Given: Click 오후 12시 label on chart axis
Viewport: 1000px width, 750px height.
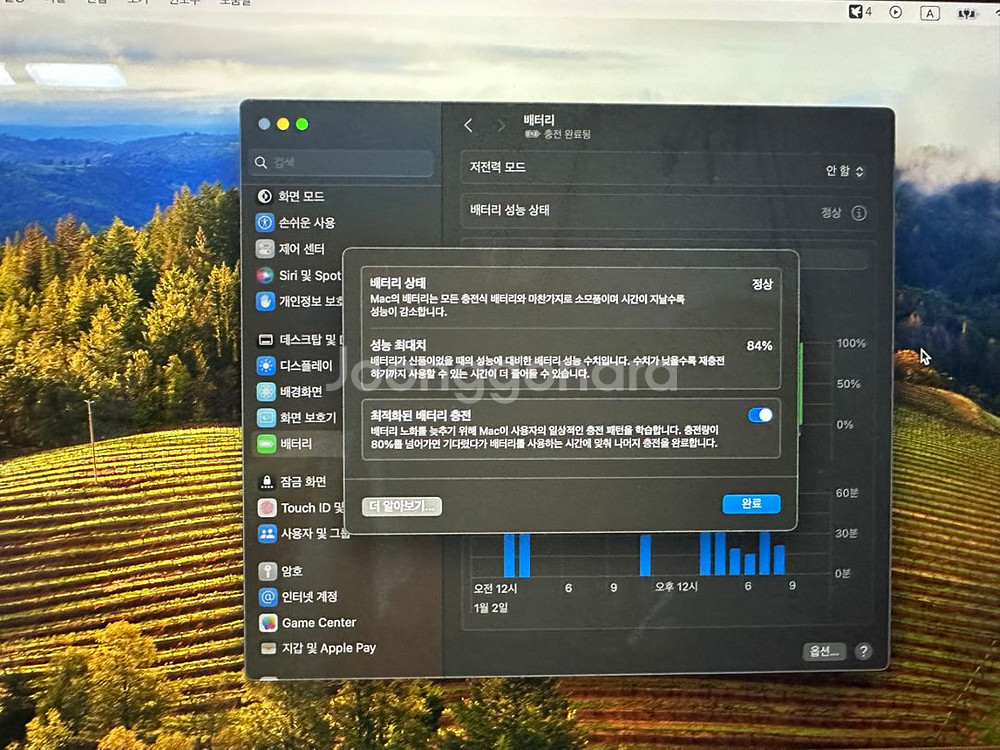Looking at the screenshot, I should click(676, 586).
